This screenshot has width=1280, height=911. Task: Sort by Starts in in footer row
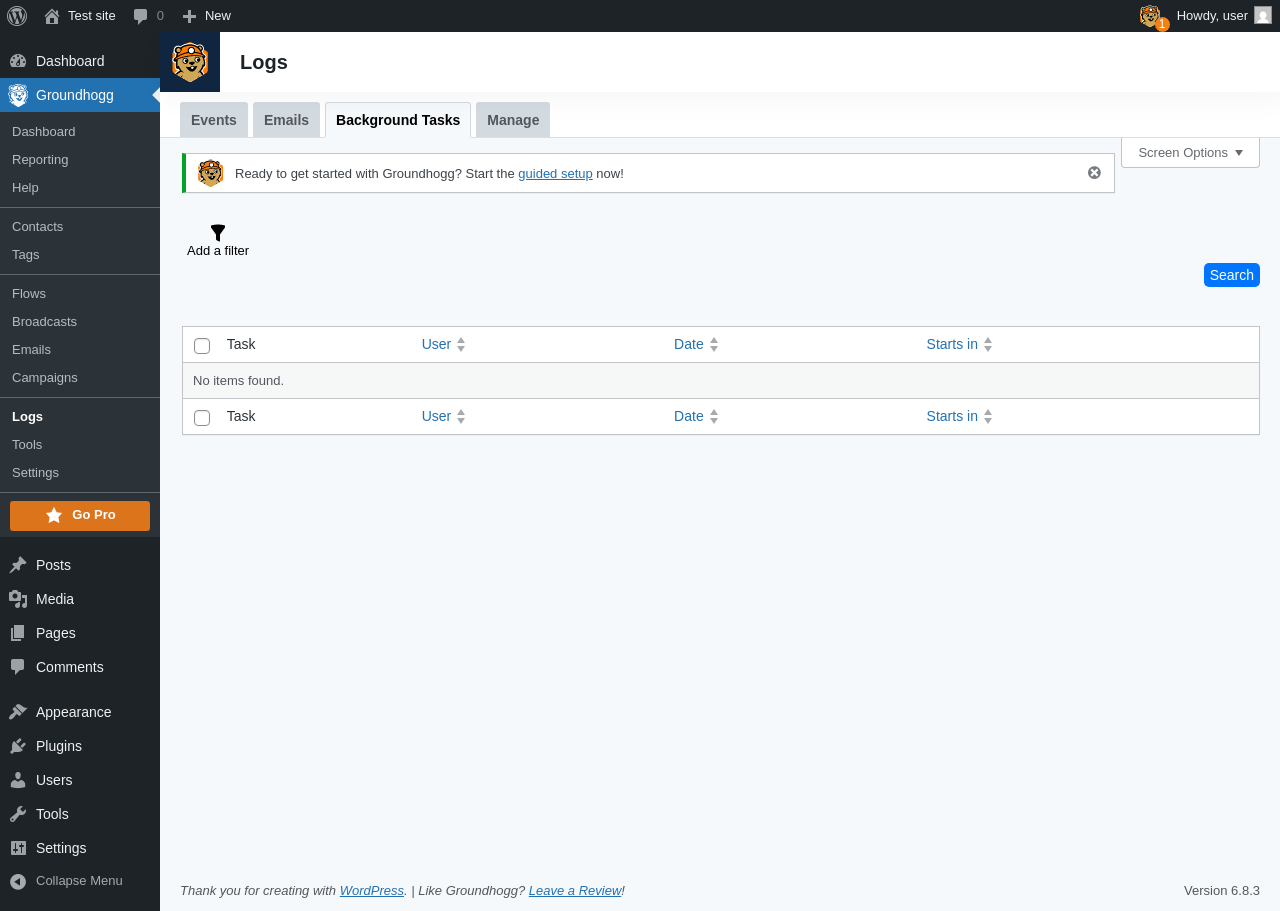click(x=959, y=416)
